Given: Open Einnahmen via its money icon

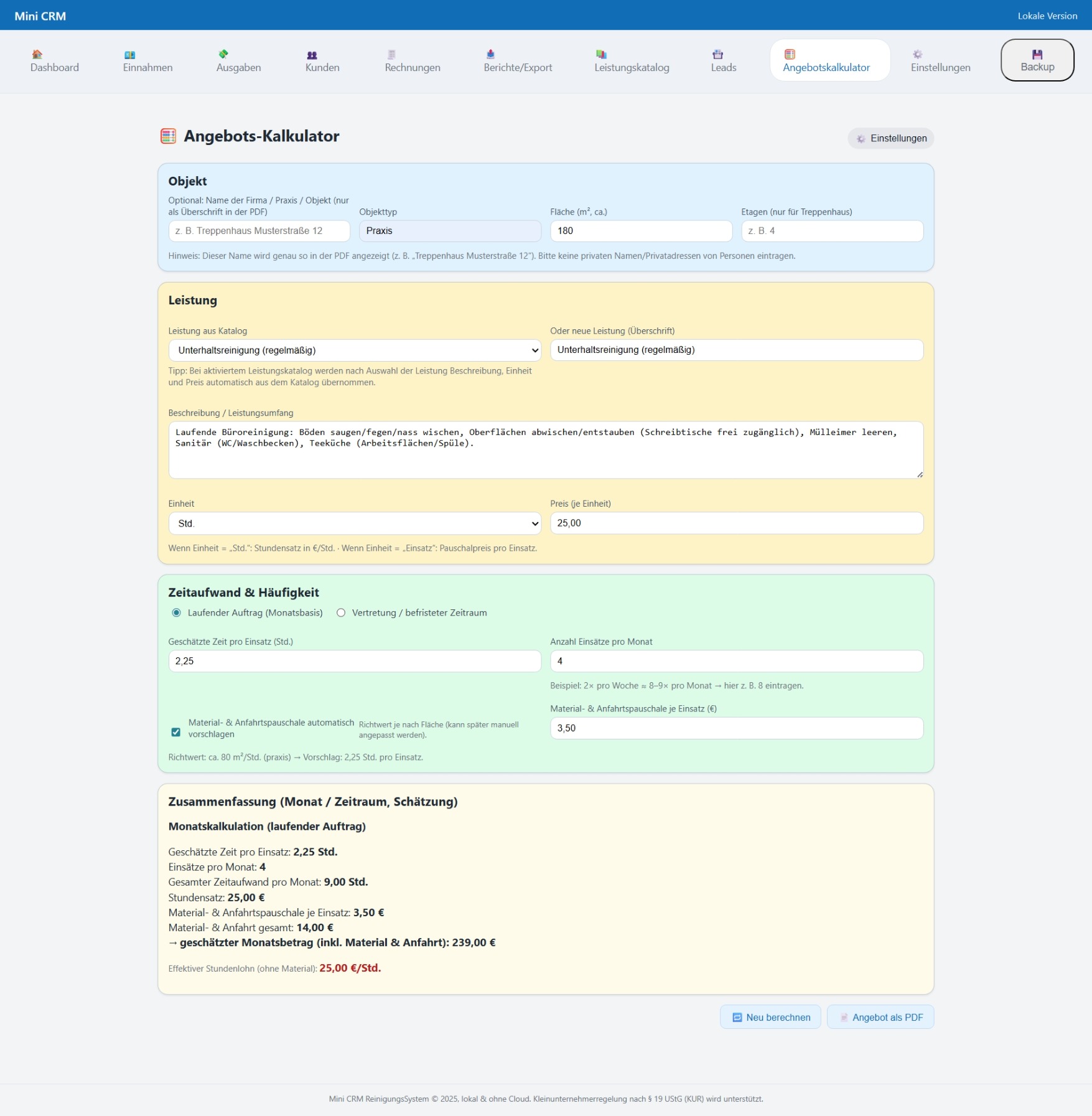Looking at the screenshot, I should [129, 54].
